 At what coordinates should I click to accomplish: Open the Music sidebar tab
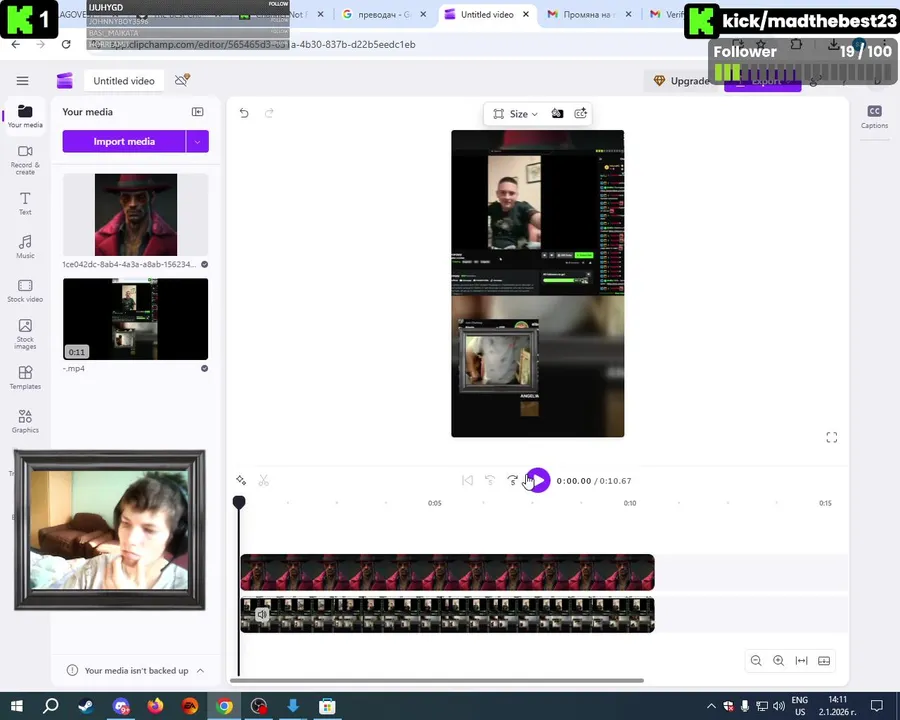tap(25, 247)
